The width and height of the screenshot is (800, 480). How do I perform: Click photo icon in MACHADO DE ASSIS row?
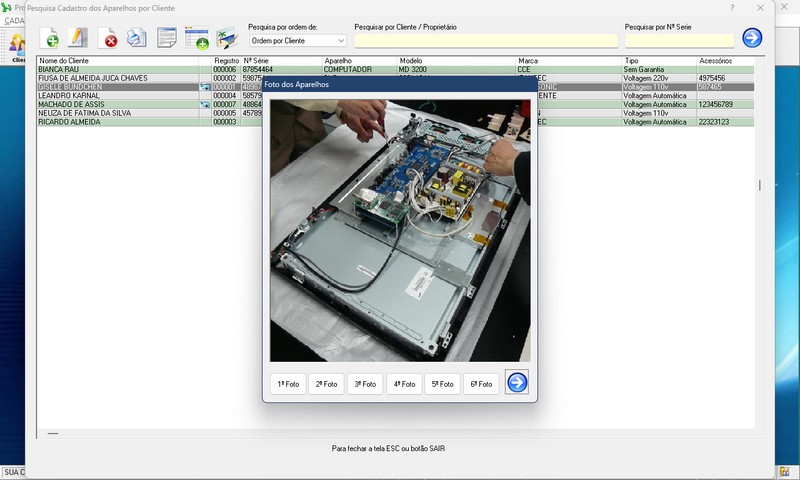[x=205, y=105]
